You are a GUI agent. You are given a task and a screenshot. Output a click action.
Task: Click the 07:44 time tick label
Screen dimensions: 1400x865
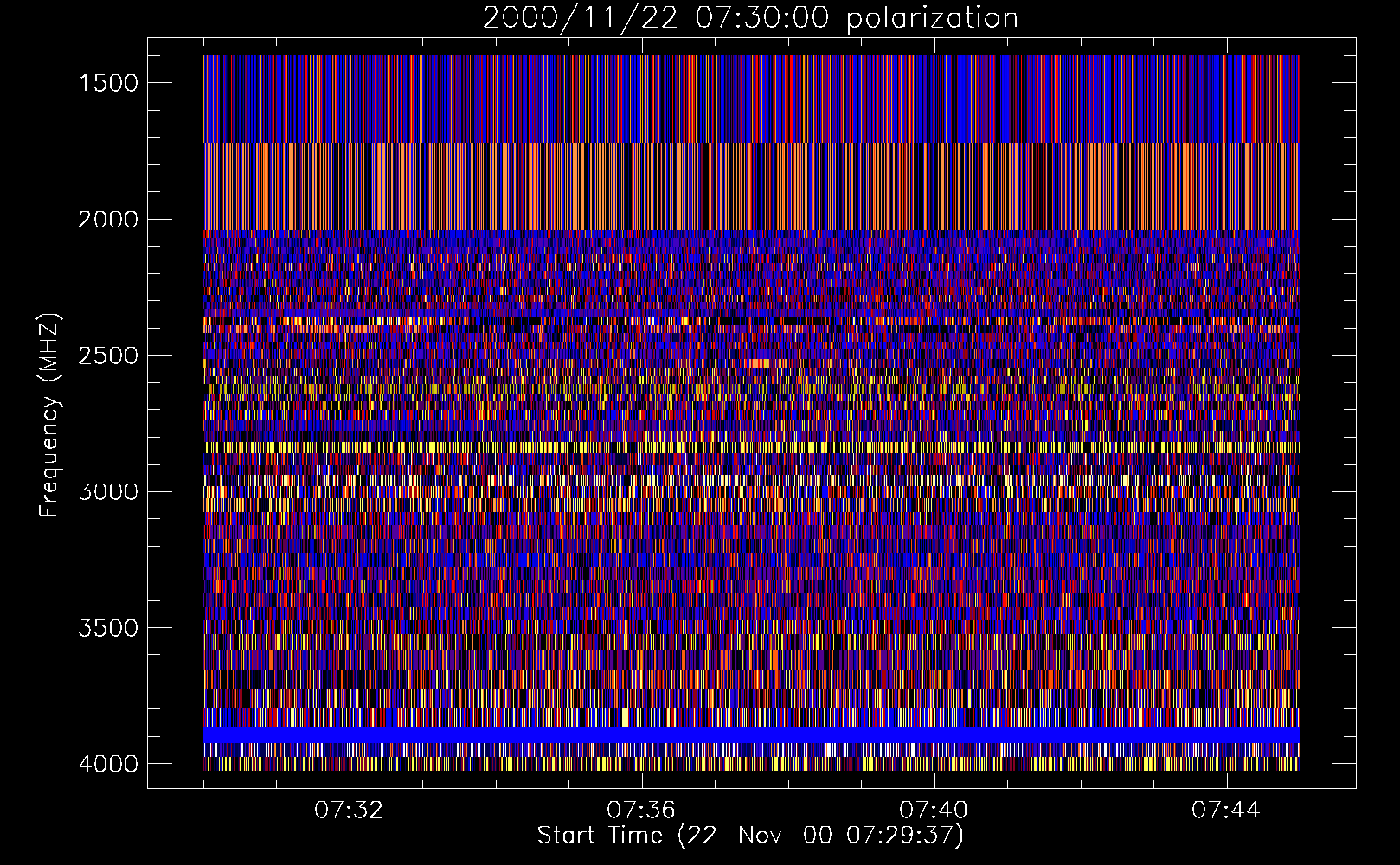[1226, 811]
